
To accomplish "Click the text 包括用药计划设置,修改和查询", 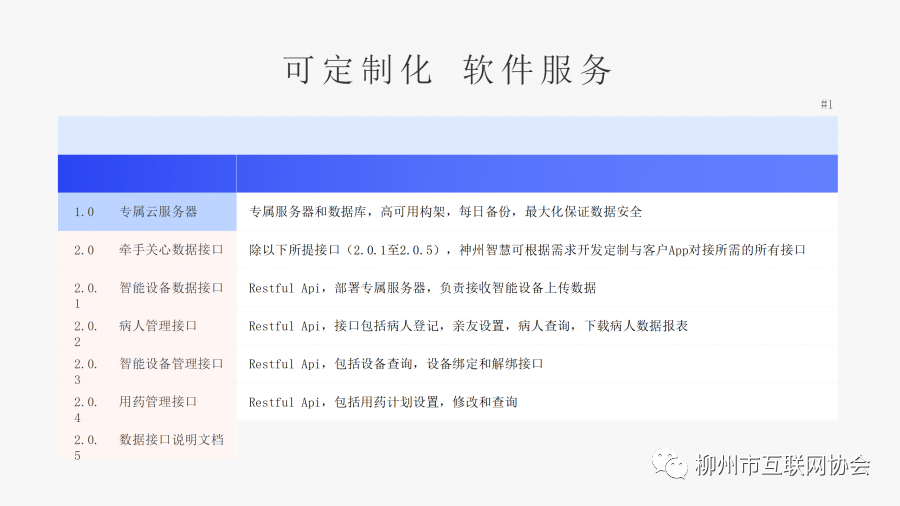I will click(426, 402).
